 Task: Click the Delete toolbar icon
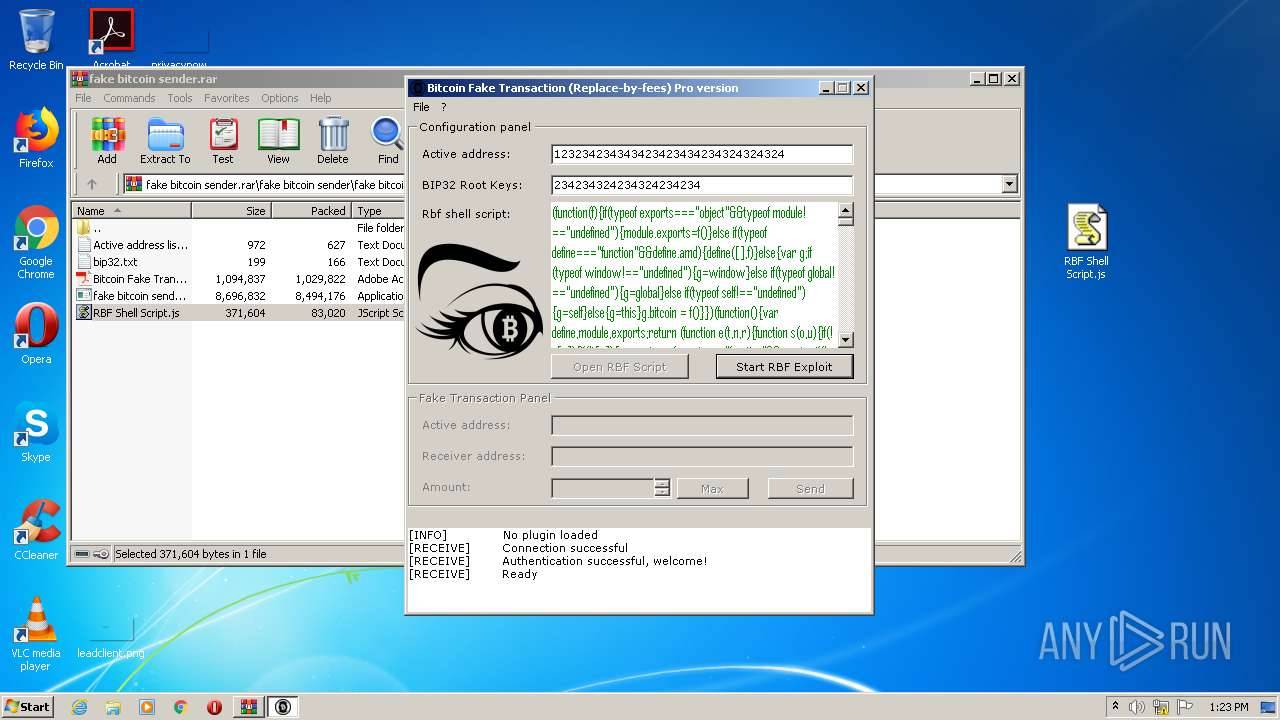tap(333, 140)
